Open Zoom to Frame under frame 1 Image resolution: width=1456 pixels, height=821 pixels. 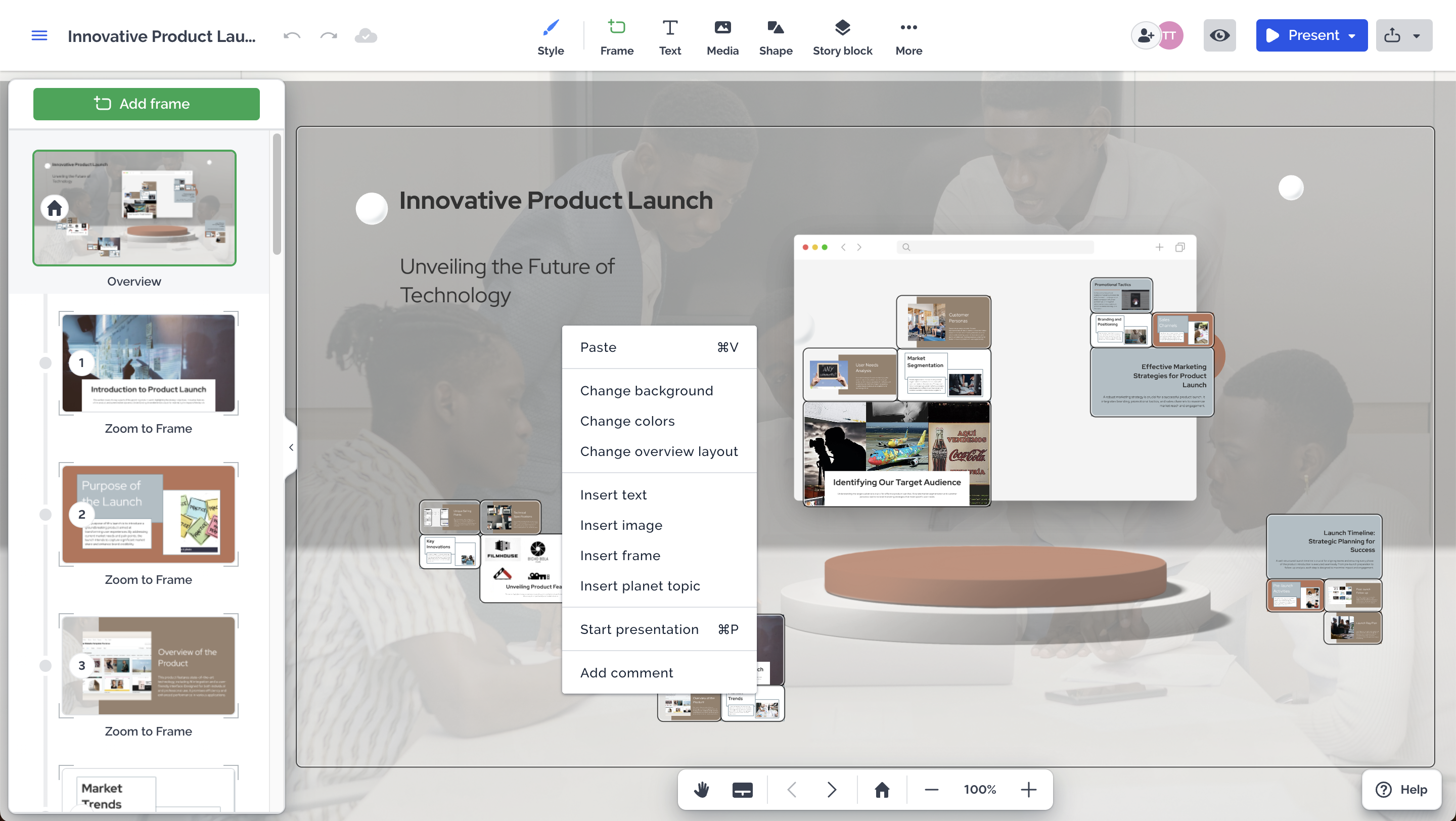(148, 428)
